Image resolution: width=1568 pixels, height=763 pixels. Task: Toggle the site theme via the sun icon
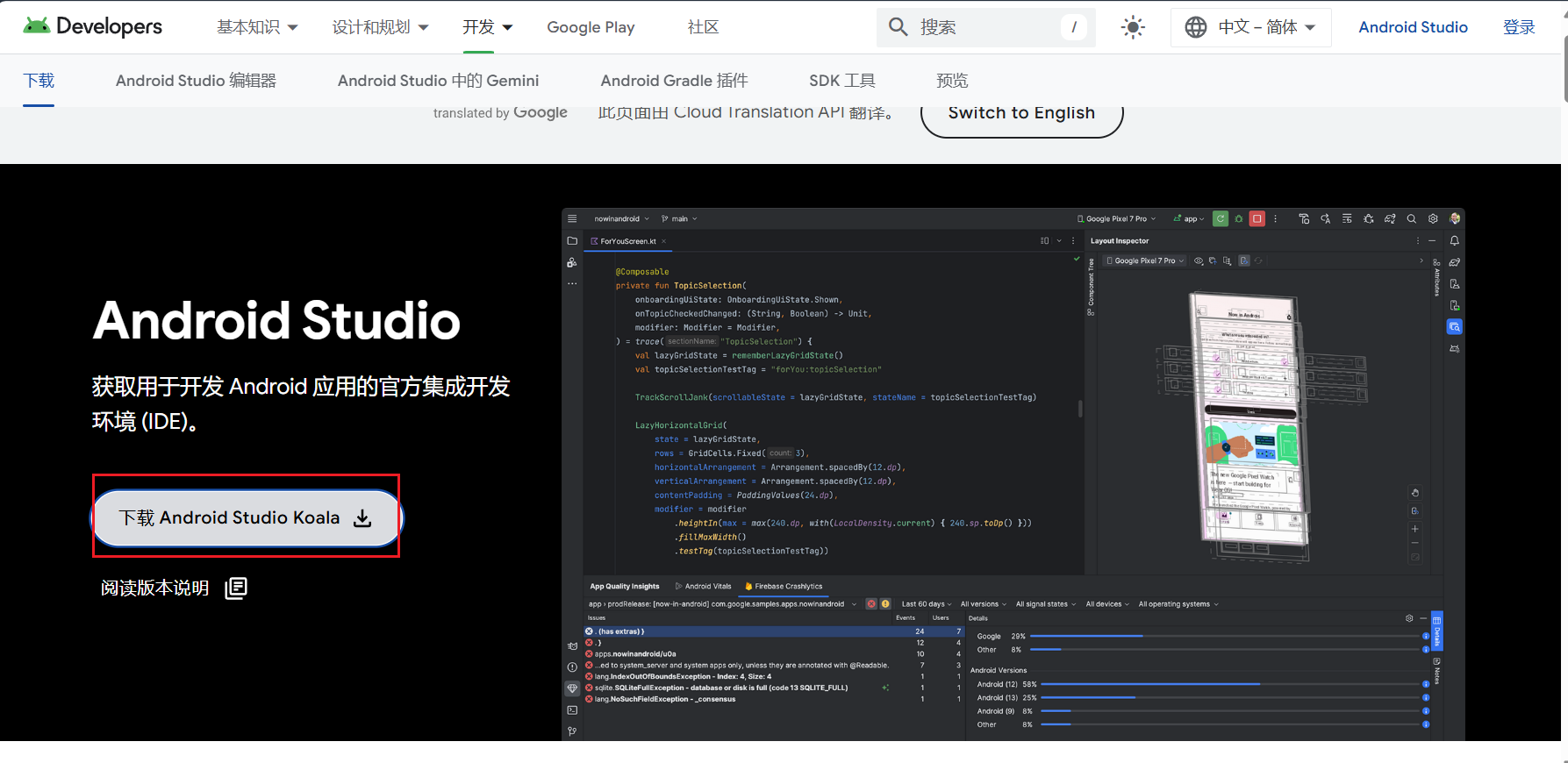(1133, 27)
